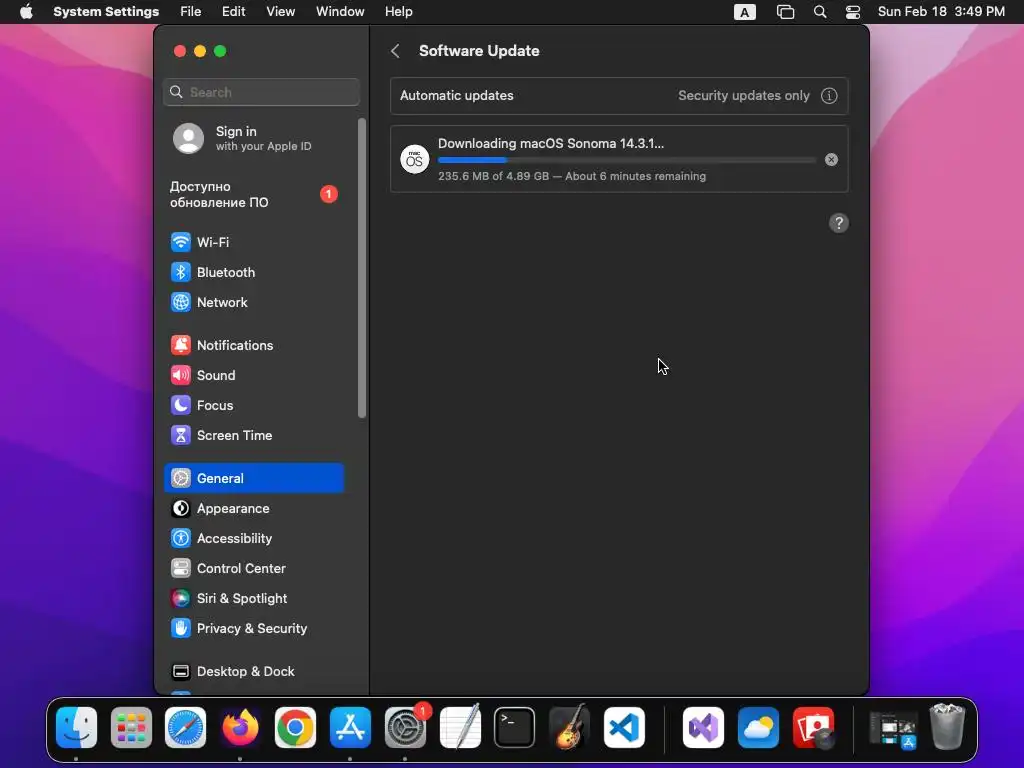
Task: Open Photo Booth from the Dock
Action: [x=813, y=728]
